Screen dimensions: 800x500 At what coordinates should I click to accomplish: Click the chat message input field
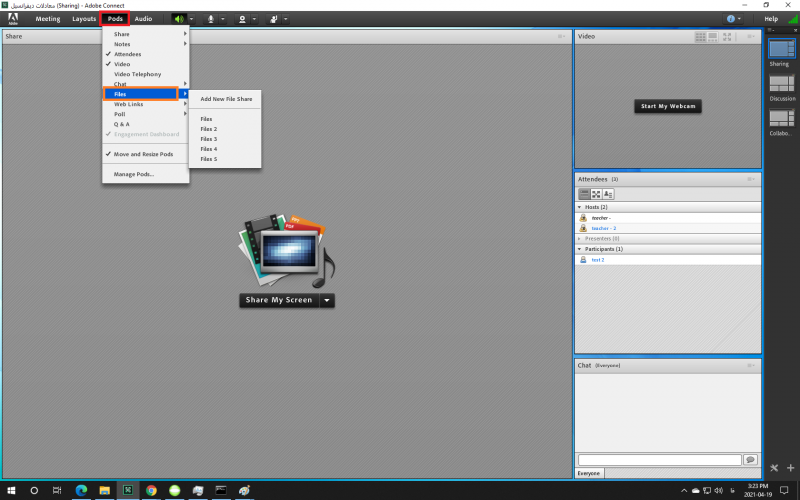[x=659, y=460]
